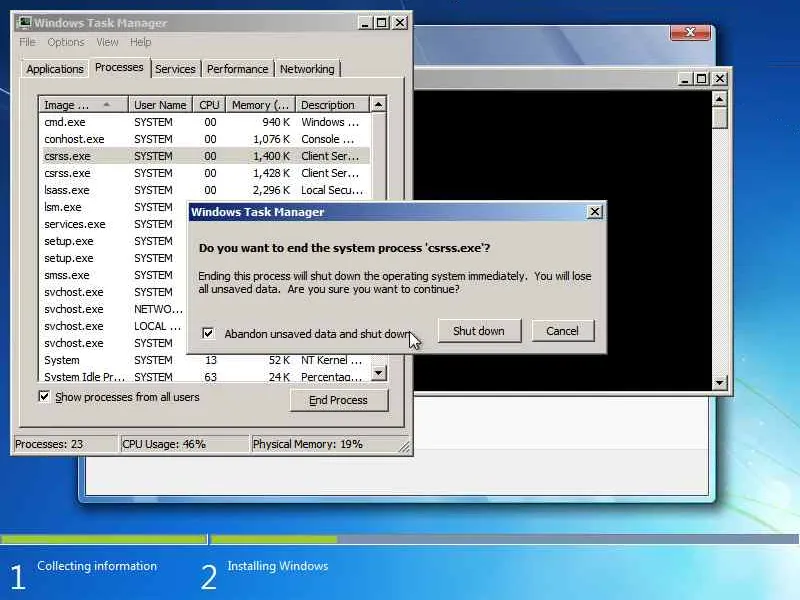
Task: Sort by CPU column header
Action: (x=209, y=105)
